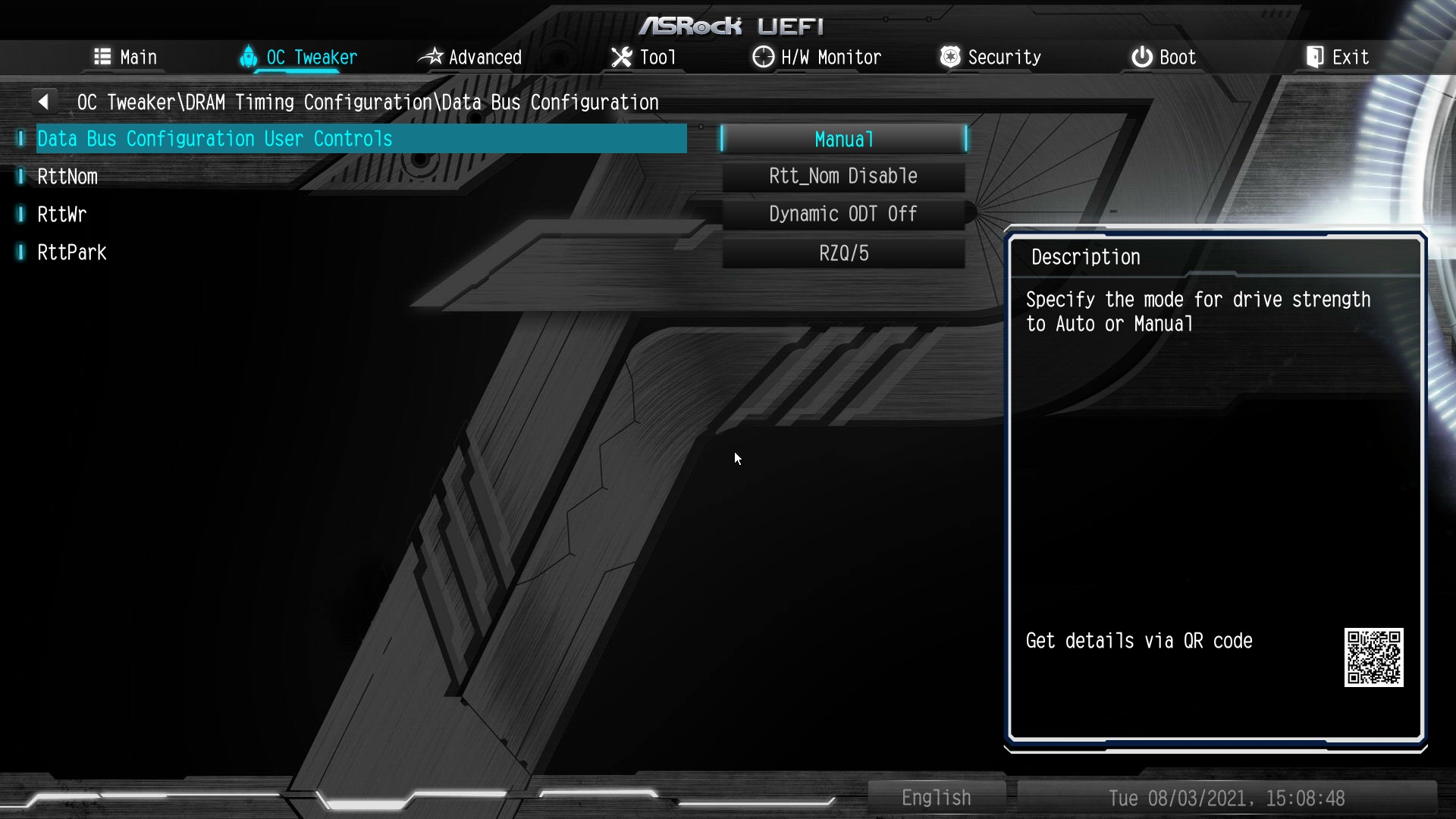This screenshot has height=819, width=1456.
Task: Change the Rtt_Nom Disable value
Action: pyautogui.click(x=843, y=176)
